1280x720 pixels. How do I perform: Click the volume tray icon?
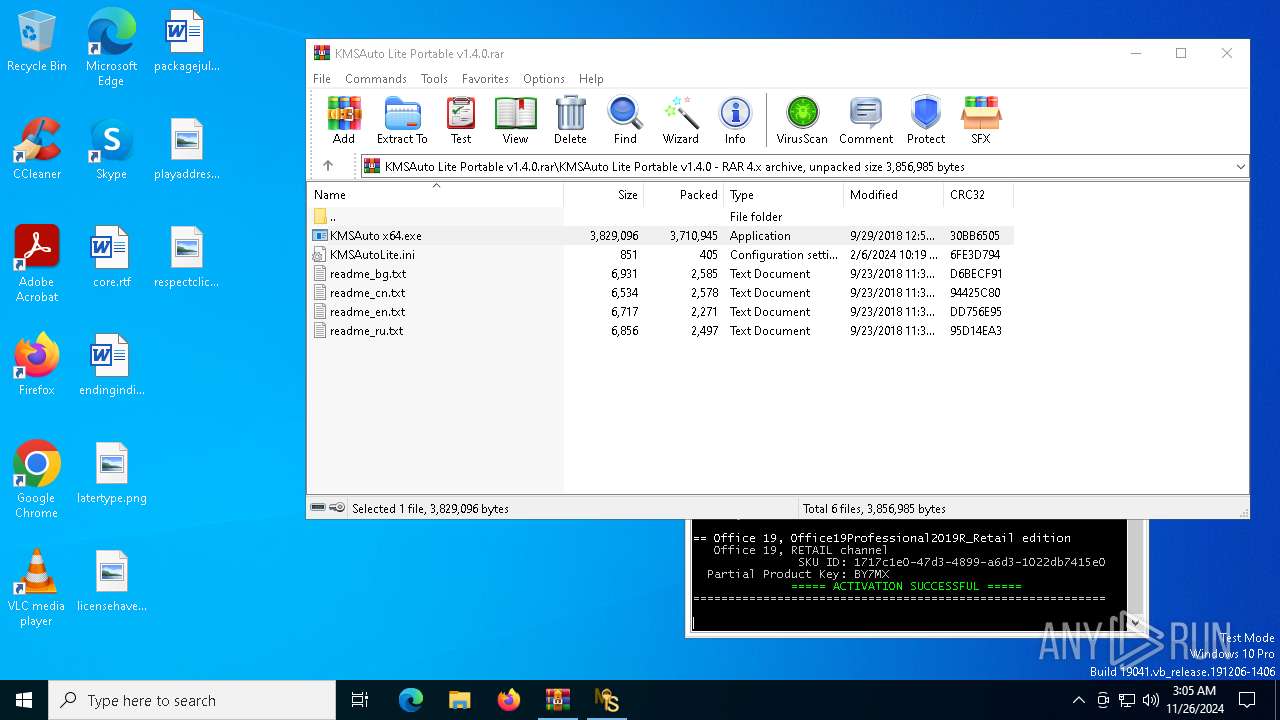1150,700
